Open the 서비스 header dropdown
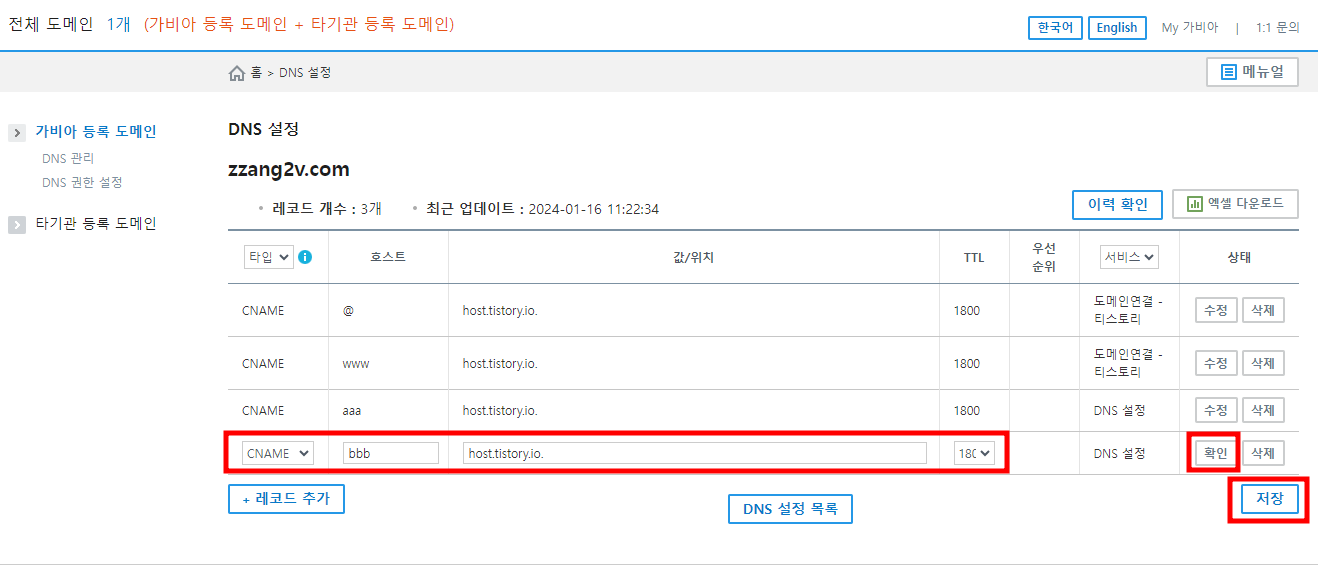Image resolution: width=1318 pixels, height=577 pixels. tap(1129, 257)
